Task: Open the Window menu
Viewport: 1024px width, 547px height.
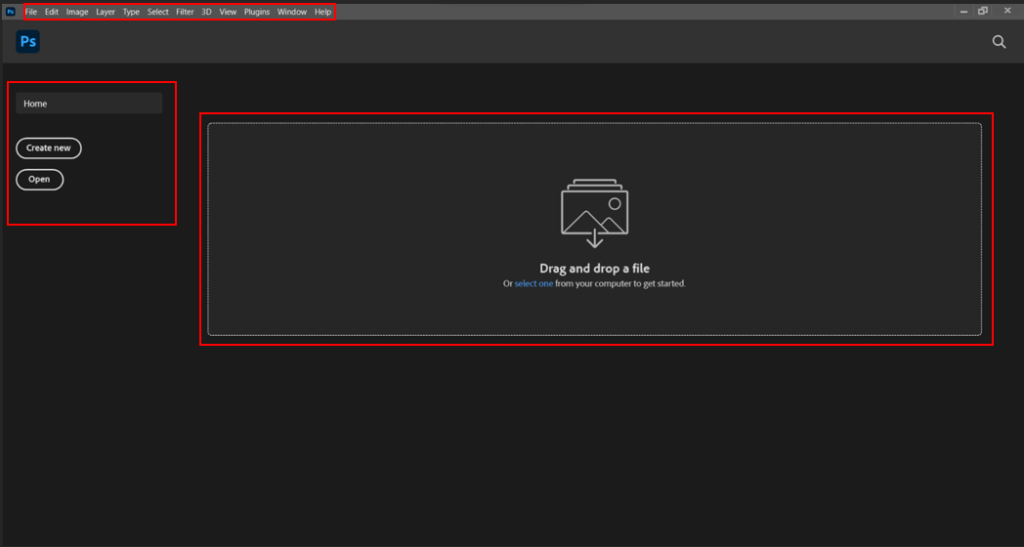Action: point(292,12)
